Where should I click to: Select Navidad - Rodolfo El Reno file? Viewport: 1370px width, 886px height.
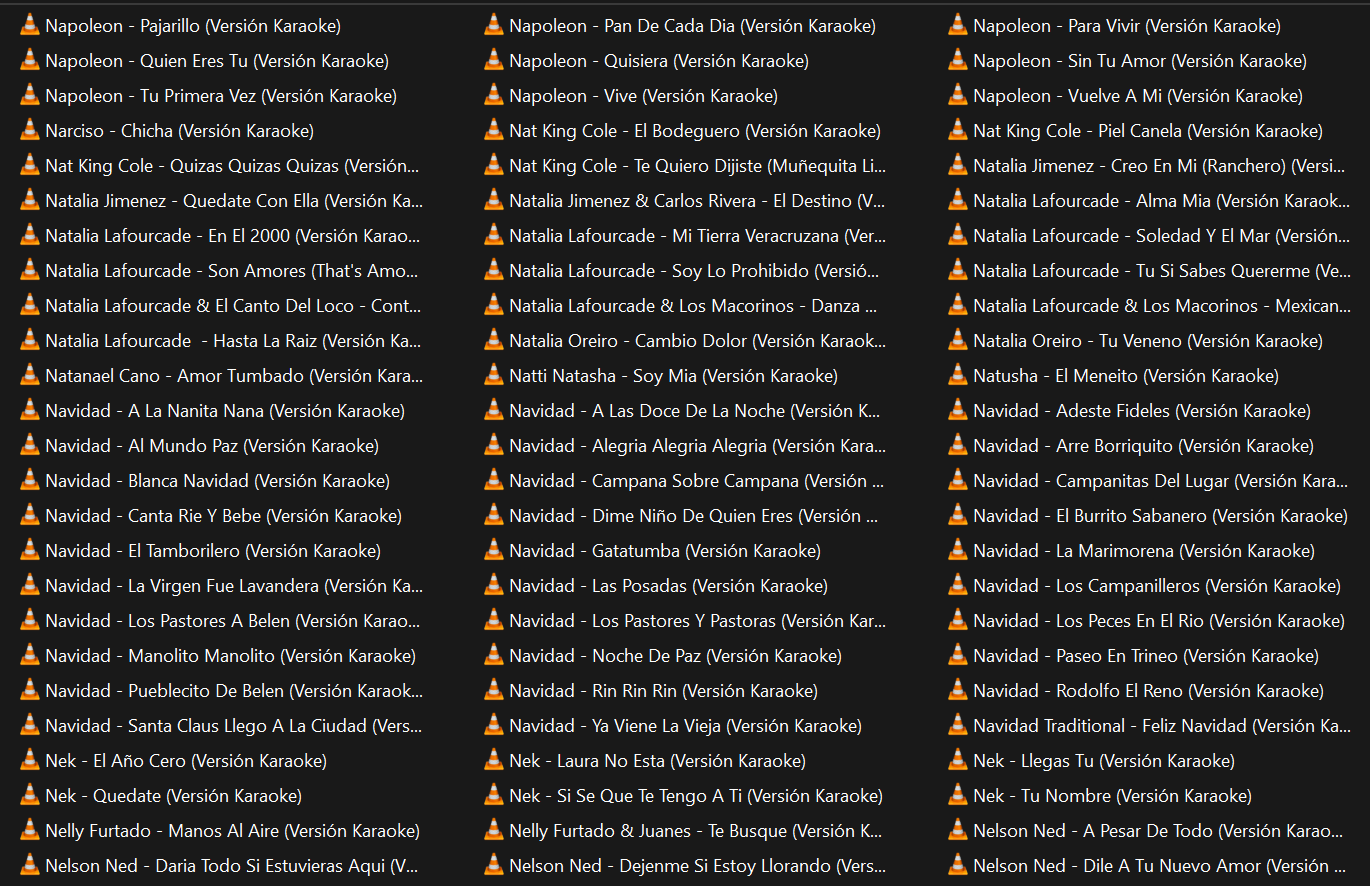tap(1147, 691)
